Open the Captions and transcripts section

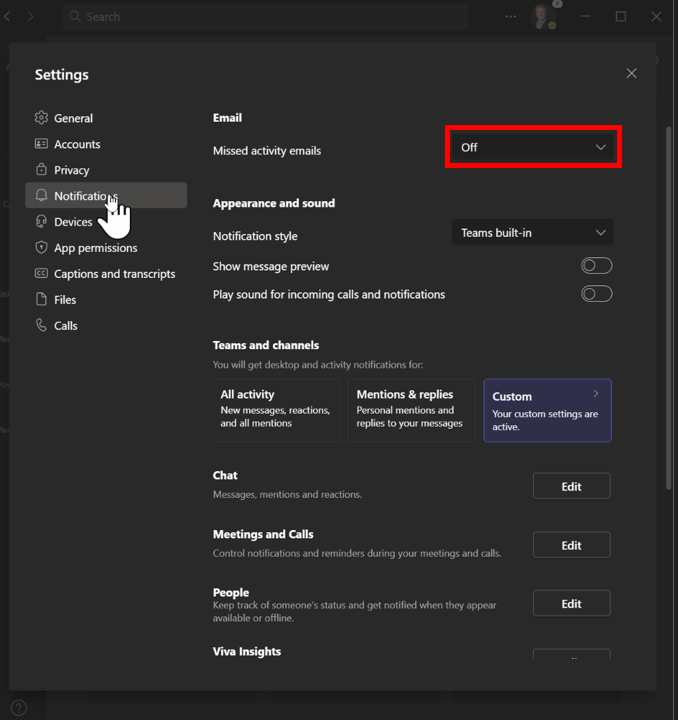(x=106, y=274)
